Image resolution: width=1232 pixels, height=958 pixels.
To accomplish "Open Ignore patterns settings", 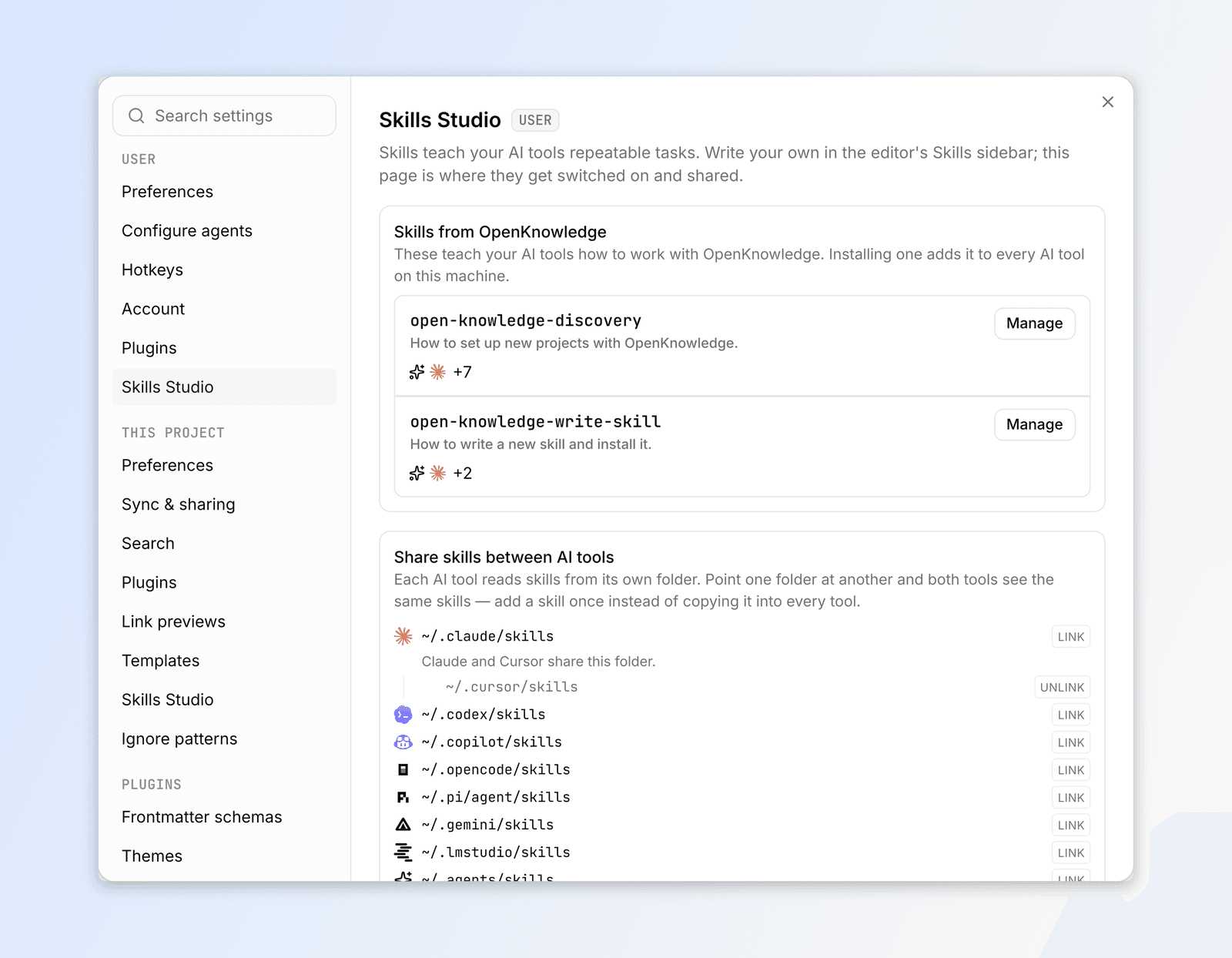I will pyautogui.click(x=224, y=739).
